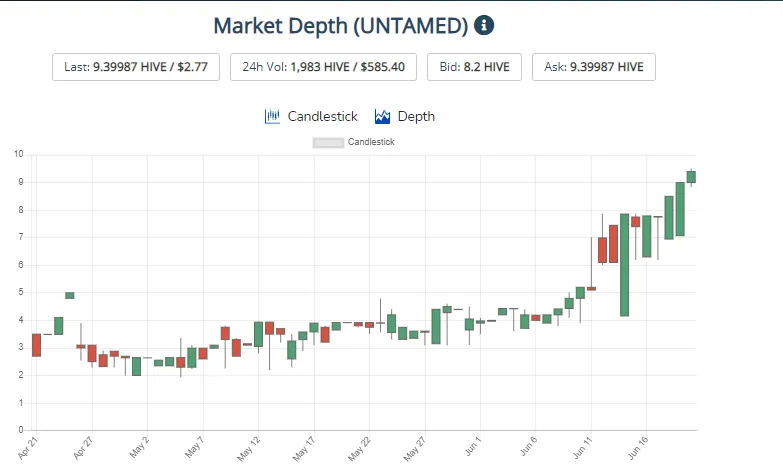Click the Bid 8.2 HIVE box

tap(474, 67)
